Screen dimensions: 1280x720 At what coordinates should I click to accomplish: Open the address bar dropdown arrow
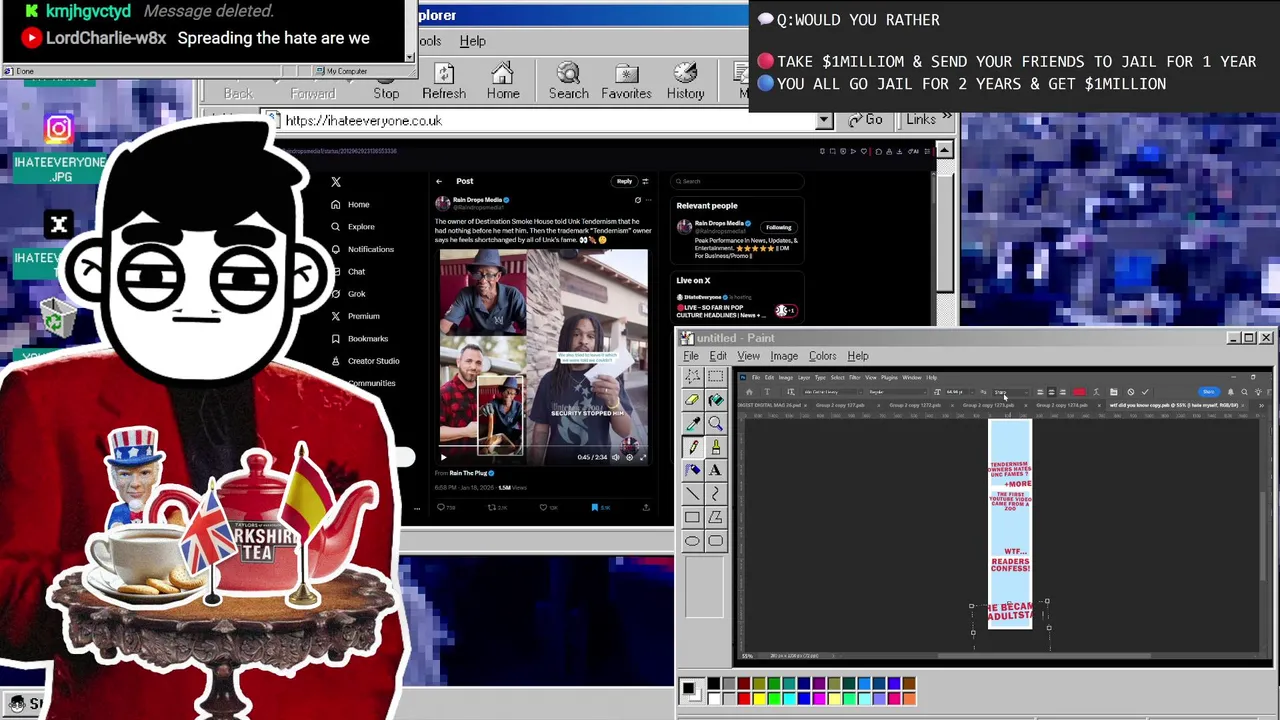[x=824, y=120]
